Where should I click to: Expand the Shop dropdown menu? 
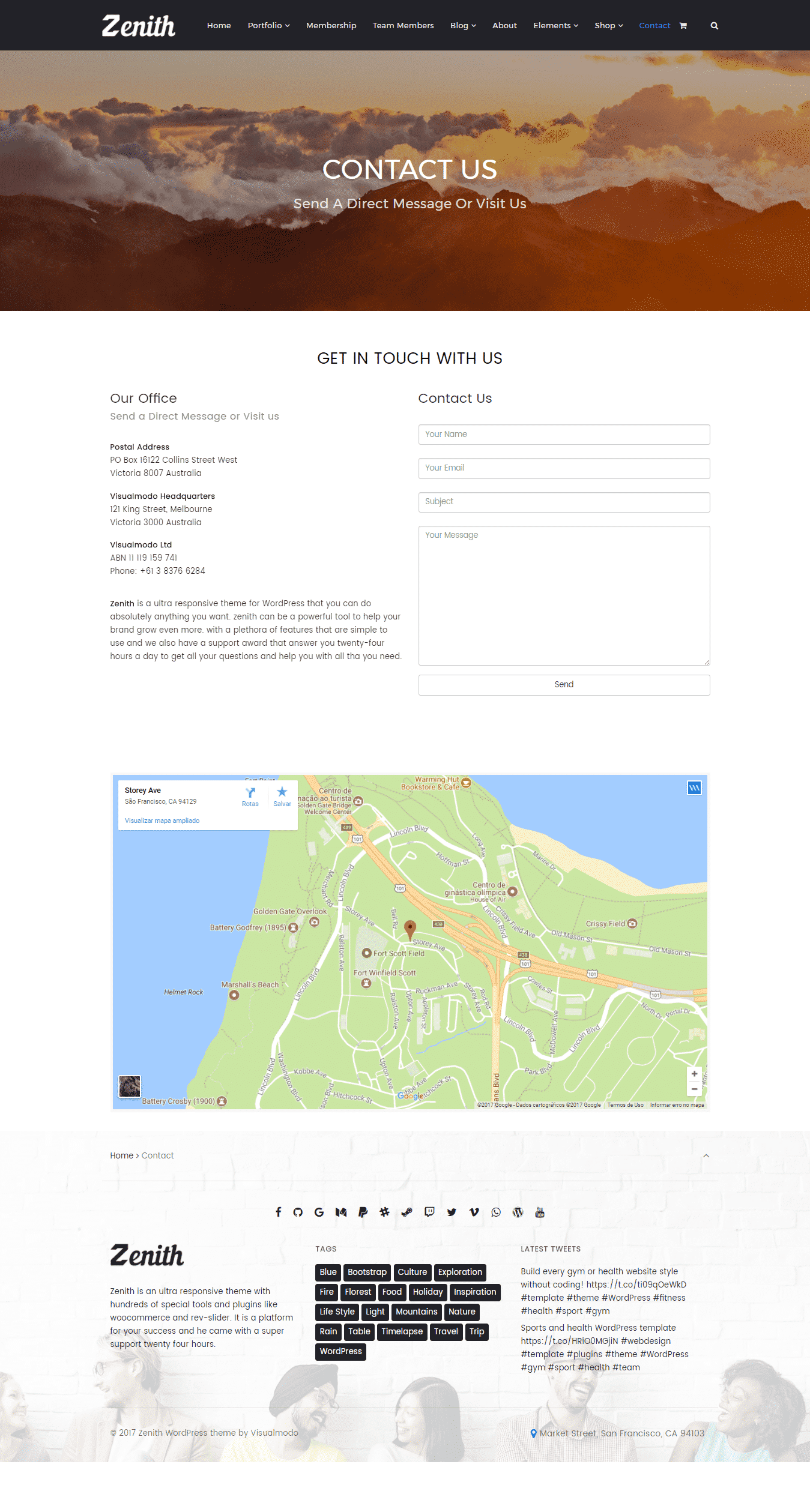coord(609,26)
